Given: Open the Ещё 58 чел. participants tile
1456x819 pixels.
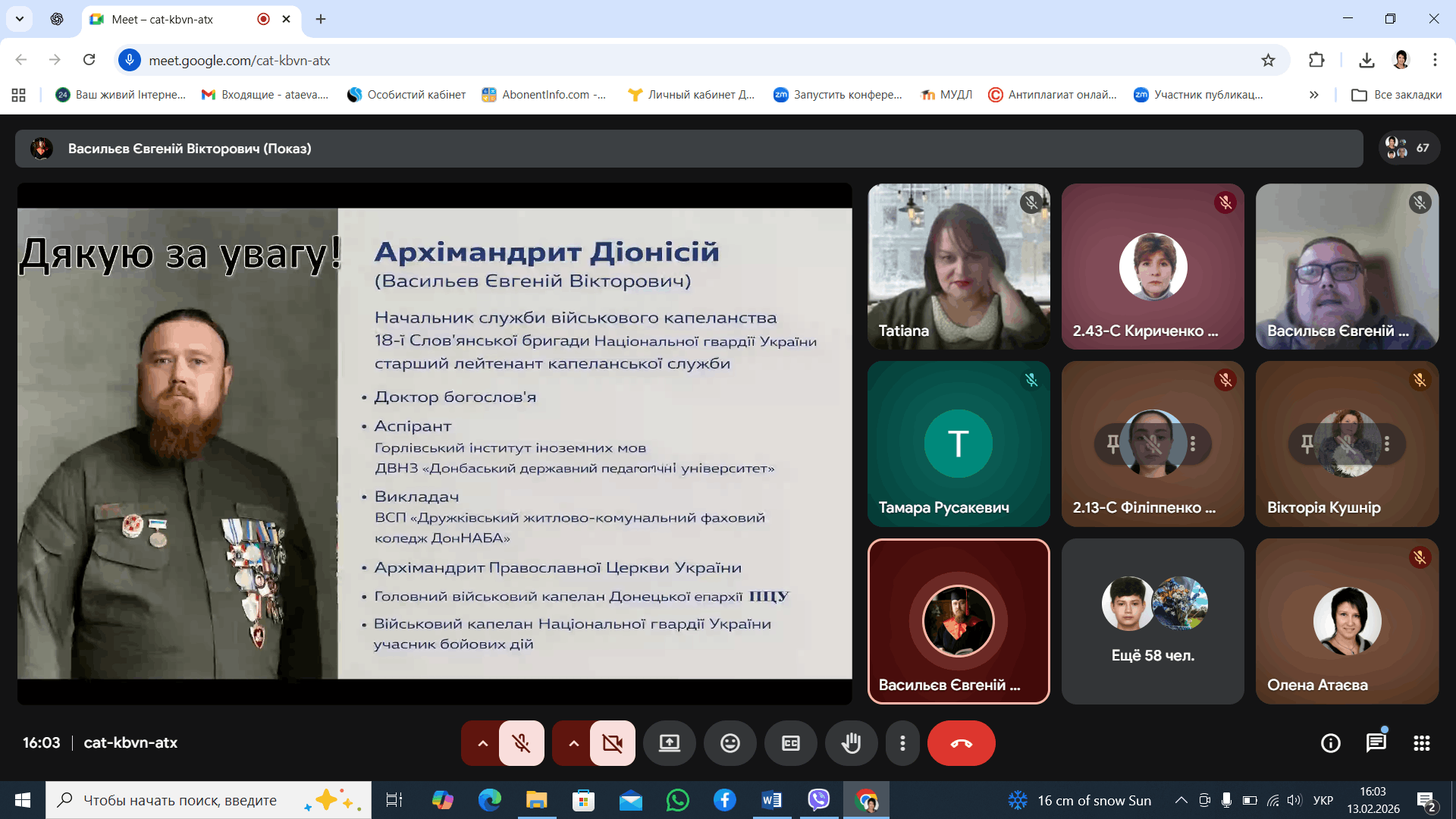Looking at the screenshot, I should tap(1153, 622).
